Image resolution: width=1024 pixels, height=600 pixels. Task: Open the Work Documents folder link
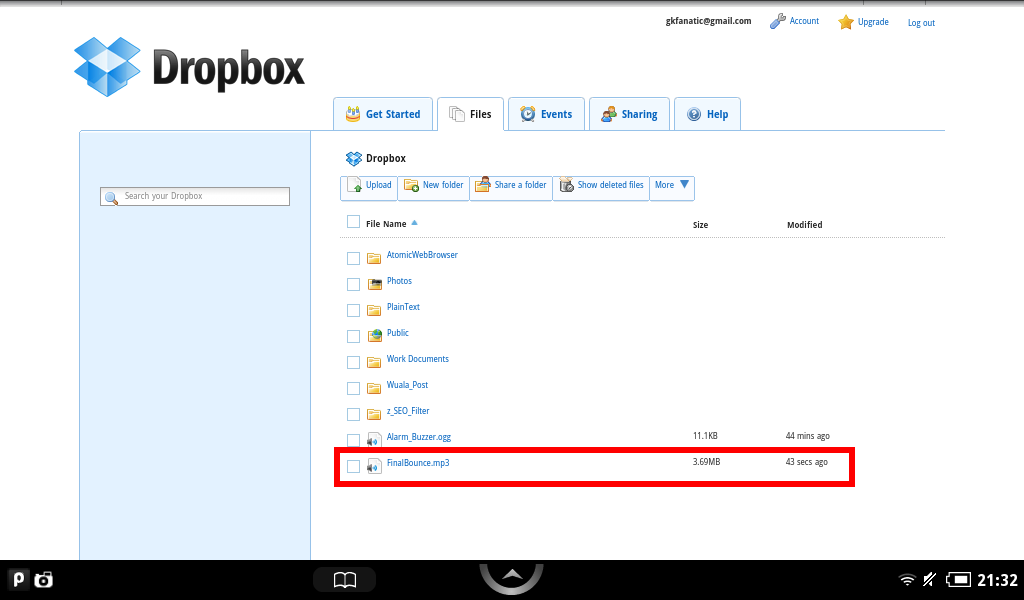pos(417,359)
